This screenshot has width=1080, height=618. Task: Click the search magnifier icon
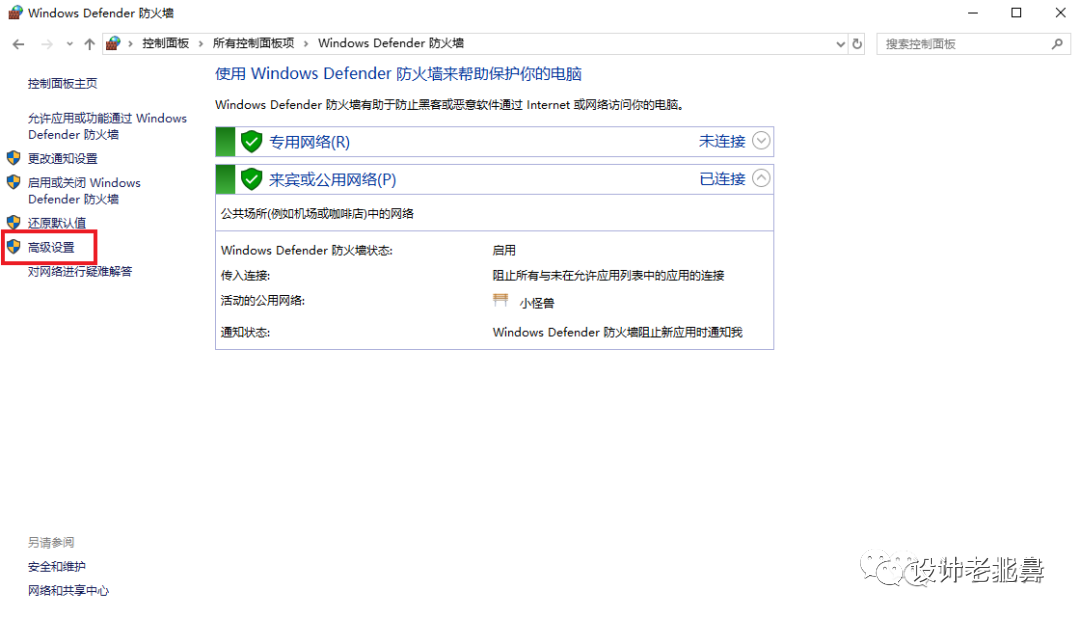[1057, 44]
